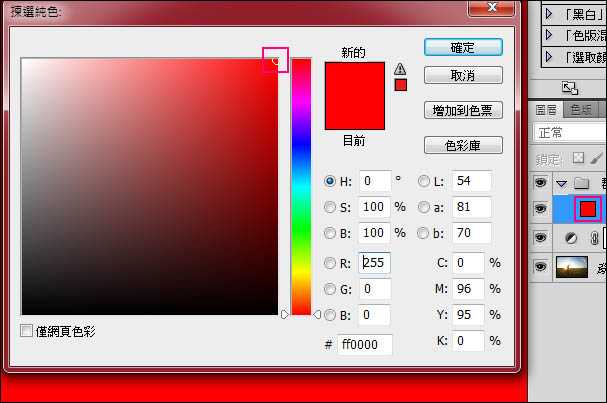
Task: Switch to the 色版 tab
Action: (580, 110)
